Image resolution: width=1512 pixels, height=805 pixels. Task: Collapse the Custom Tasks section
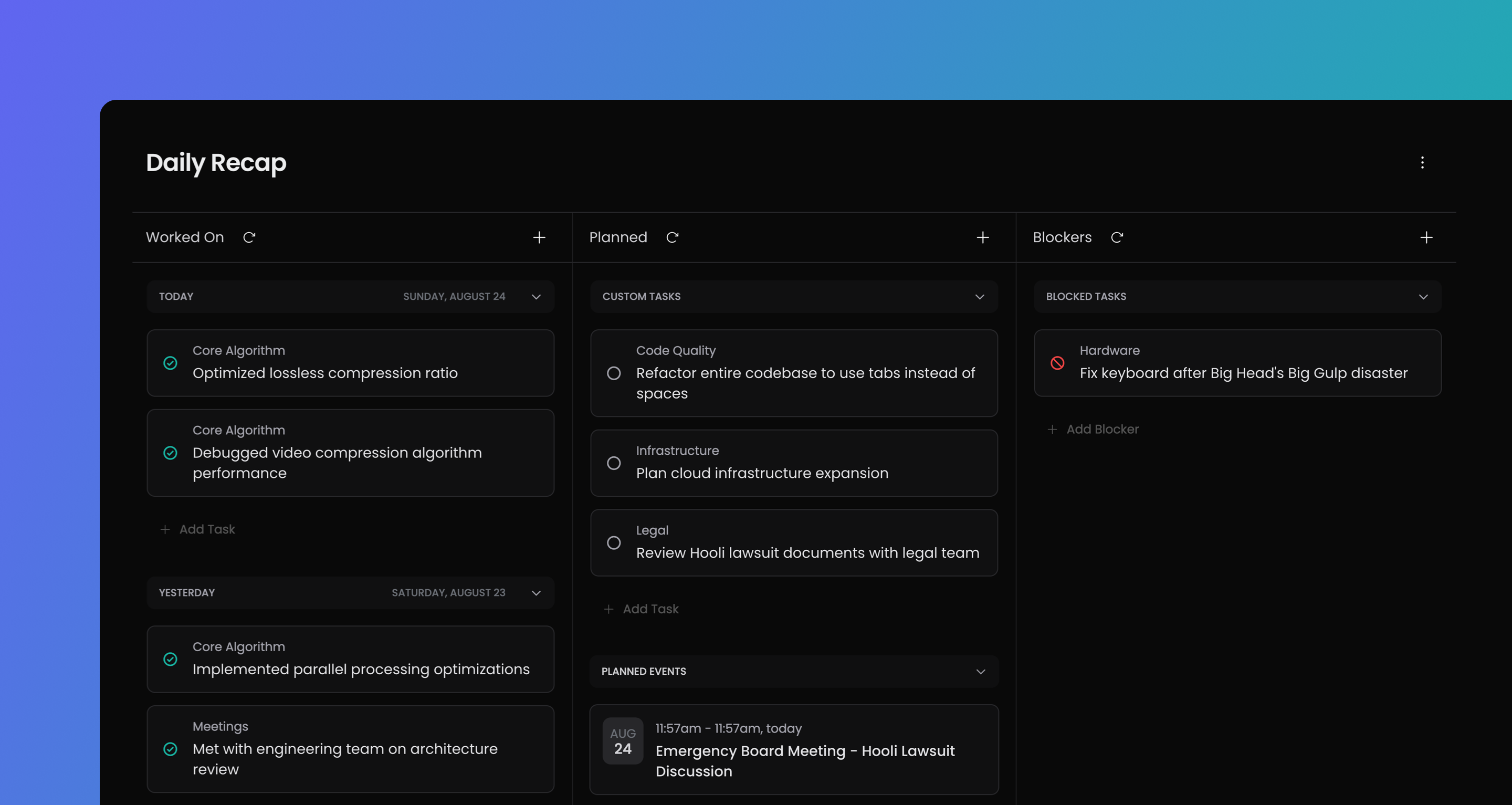[979, 297]
